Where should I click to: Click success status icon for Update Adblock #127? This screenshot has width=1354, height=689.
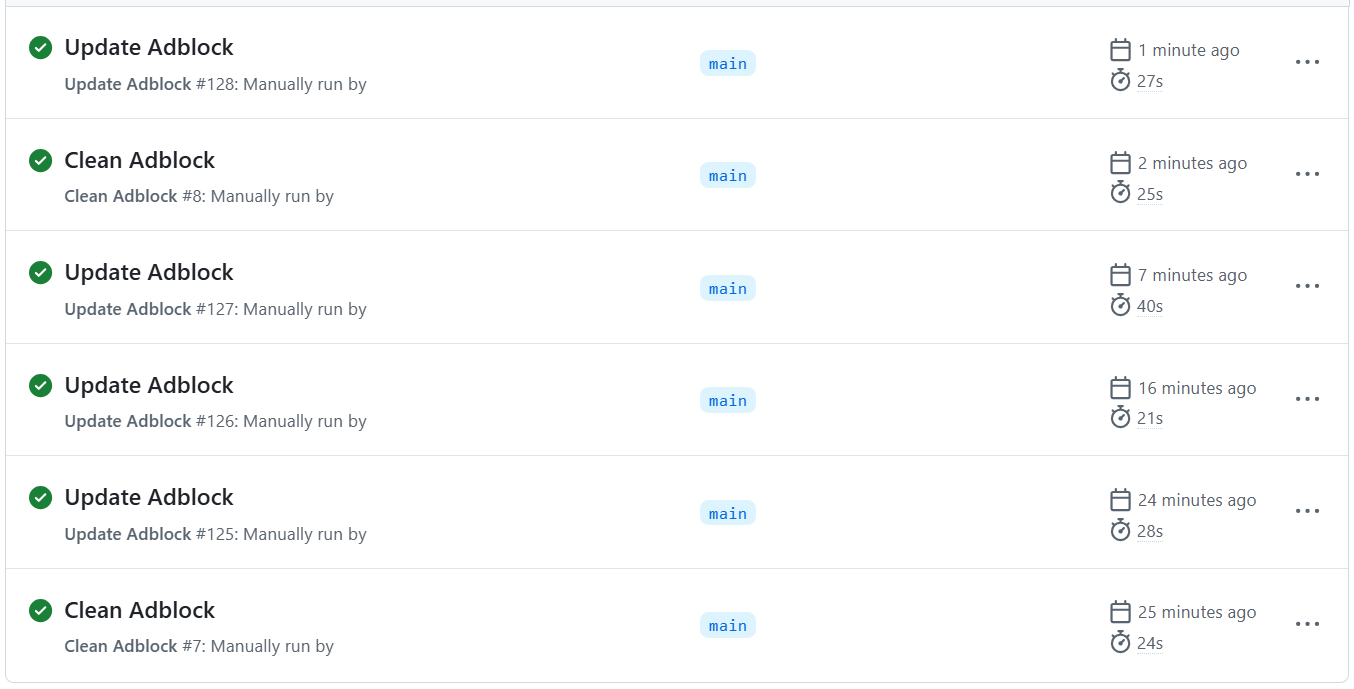point(40,272)
